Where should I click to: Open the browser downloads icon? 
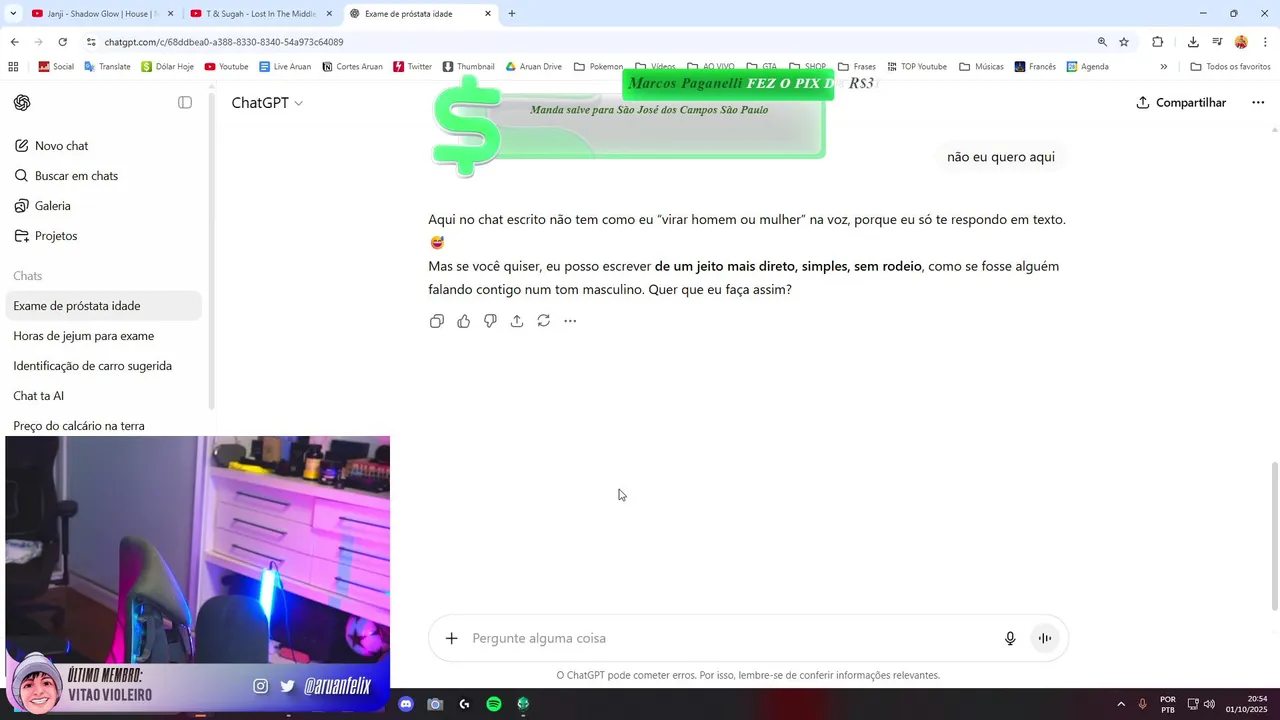1193,42
